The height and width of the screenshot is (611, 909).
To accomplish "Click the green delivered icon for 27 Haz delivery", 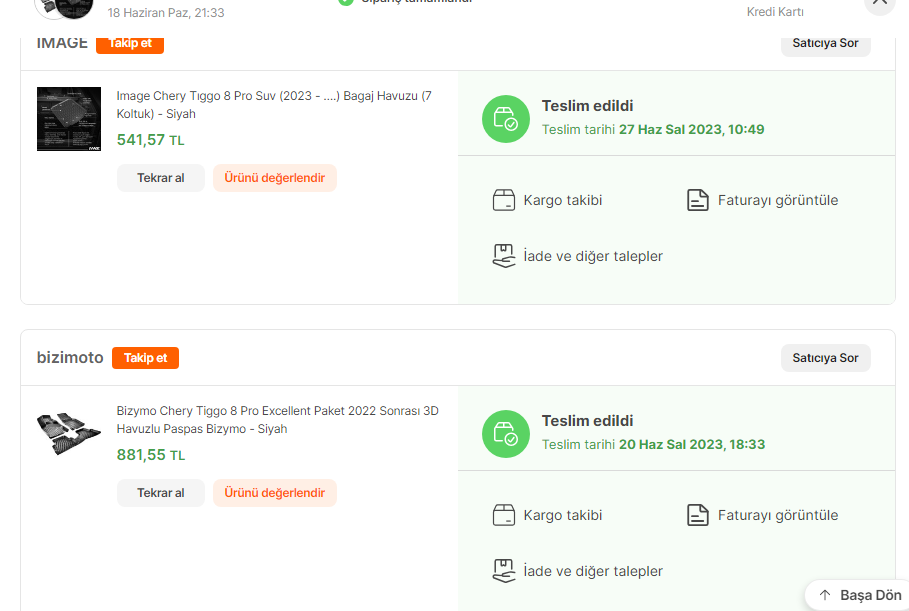I will click(x=506, y=119).
